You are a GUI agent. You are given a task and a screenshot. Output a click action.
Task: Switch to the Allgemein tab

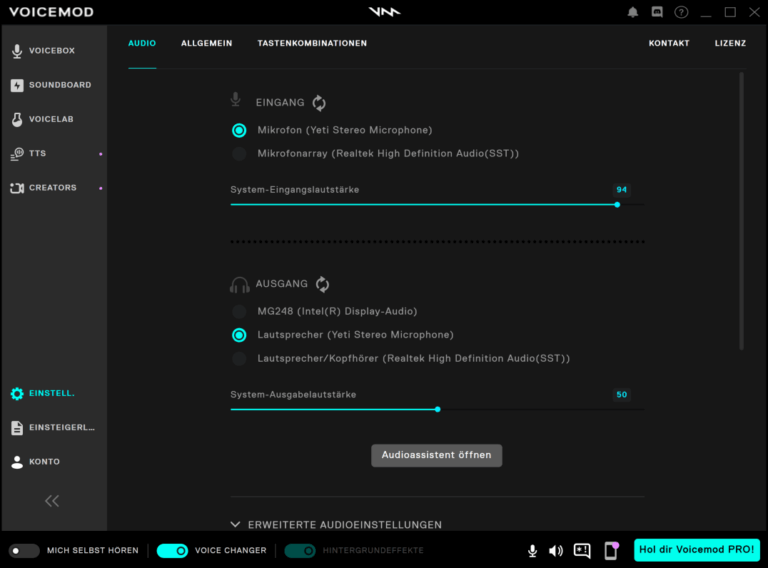207,44
